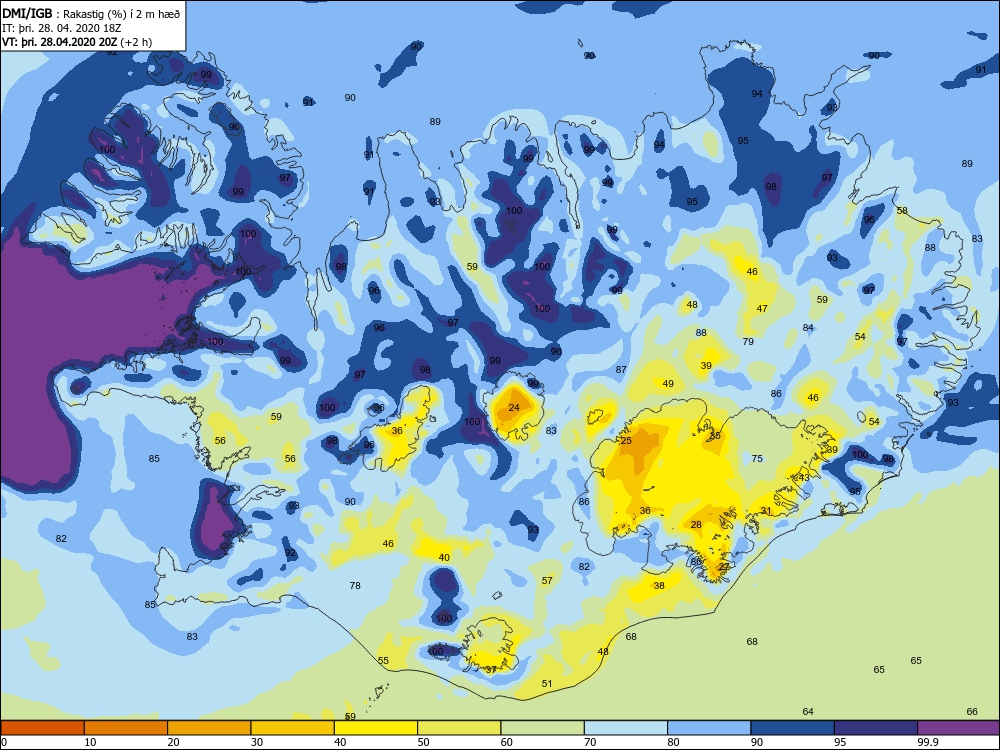The height and width of the screenshot is (750, 1000).
Task: Click the '99.9' legend scale label
Action: [927, 742]
